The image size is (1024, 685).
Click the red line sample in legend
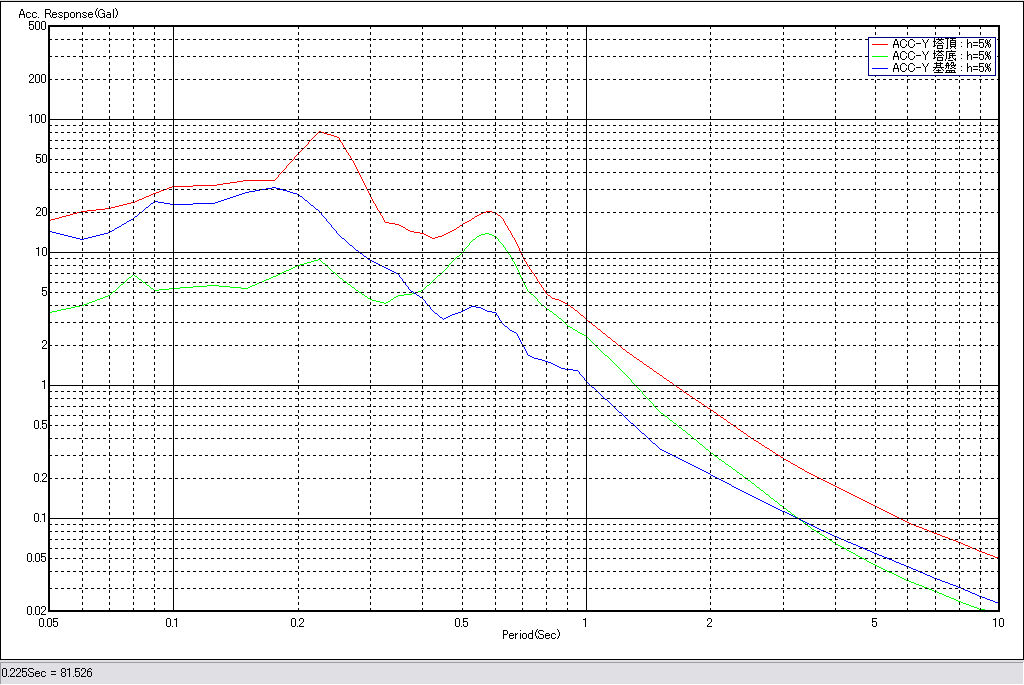pos(880,44)
